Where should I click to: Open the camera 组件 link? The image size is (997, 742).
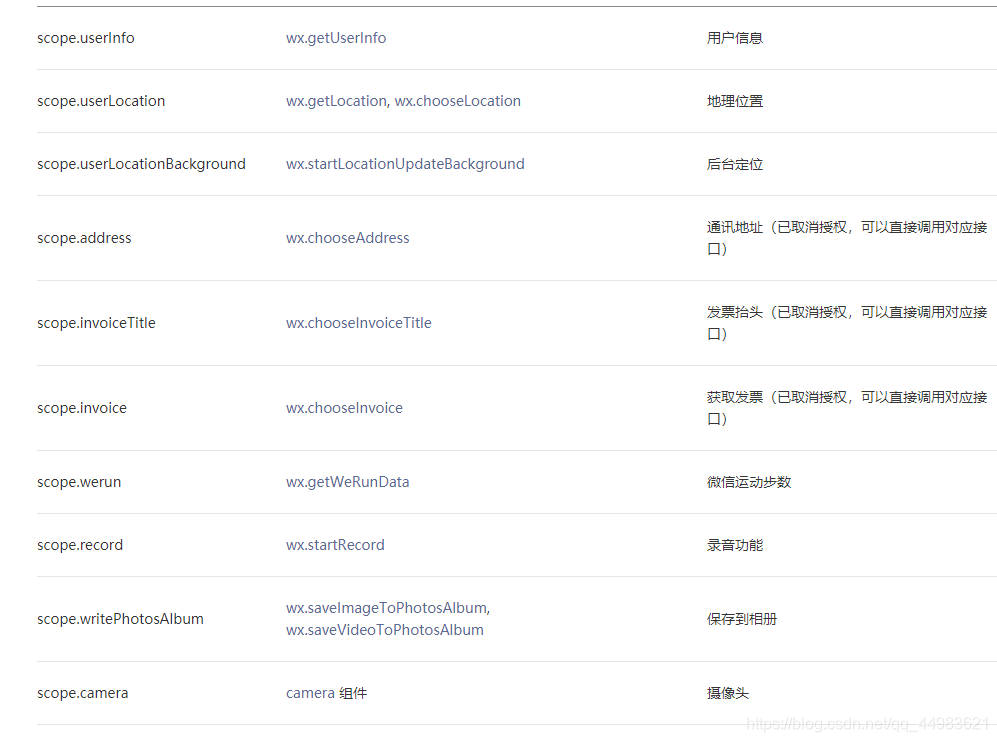(326, 693)
